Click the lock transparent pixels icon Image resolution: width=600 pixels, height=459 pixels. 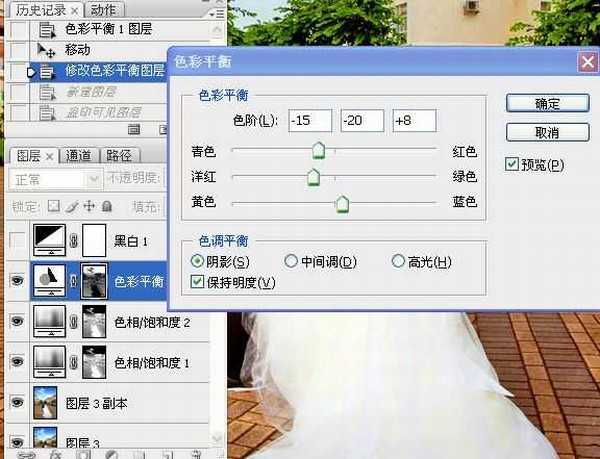pyautogui.click(x=55, y=206)
